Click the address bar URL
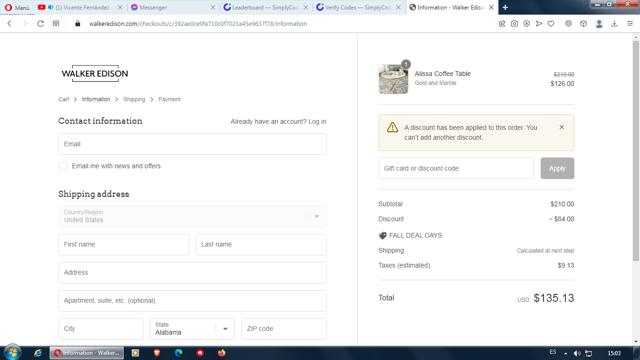The height and width of the screenshot is (360, 640). click(x=198, y=24)
